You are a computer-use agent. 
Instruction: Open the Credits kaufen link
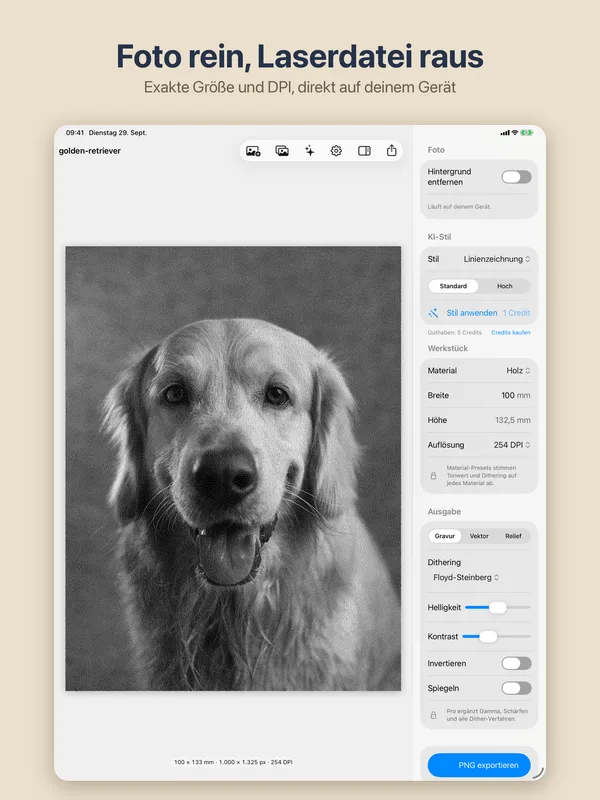click(x=511, y=333)
